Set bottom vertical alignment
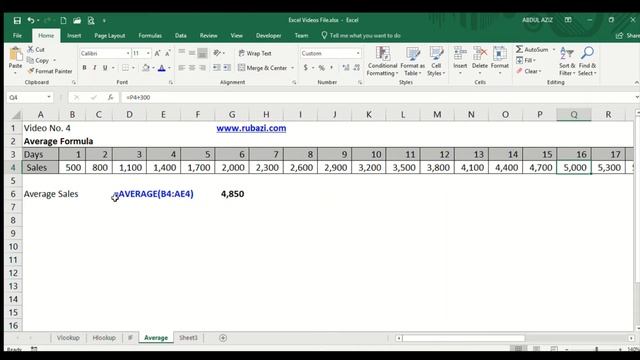The height and width of the screenshot is (360, 640). pos(202,53)
